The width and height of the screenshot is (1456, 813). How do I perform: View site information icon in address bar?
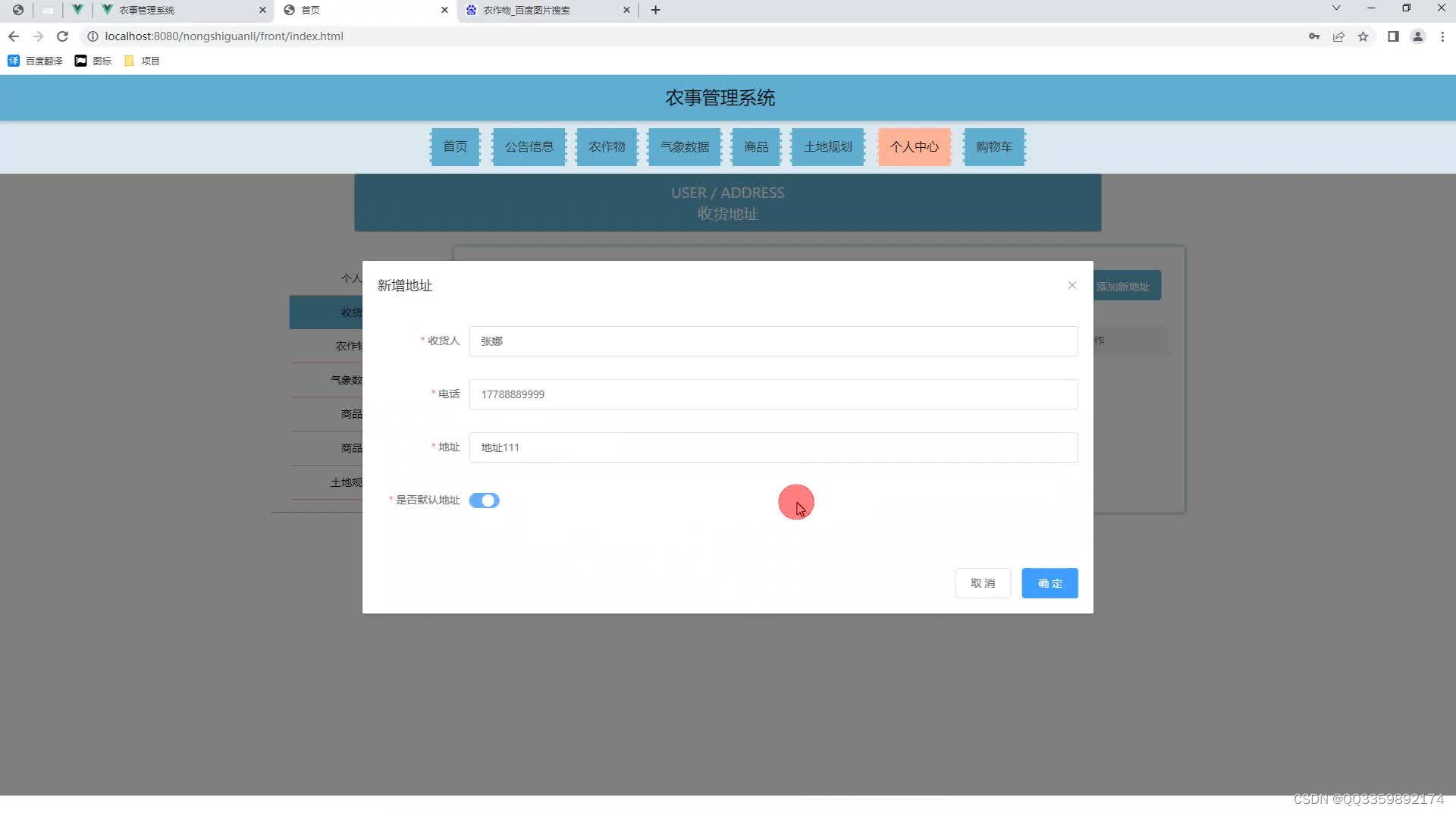(93, 36)
